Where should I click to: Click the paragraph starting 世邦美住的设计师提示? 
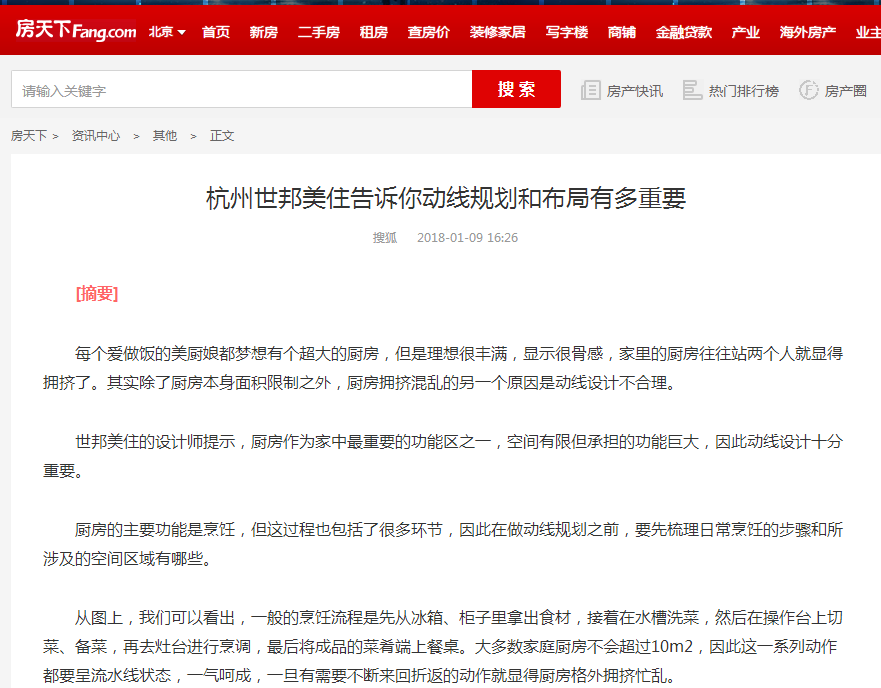point(443,456)
